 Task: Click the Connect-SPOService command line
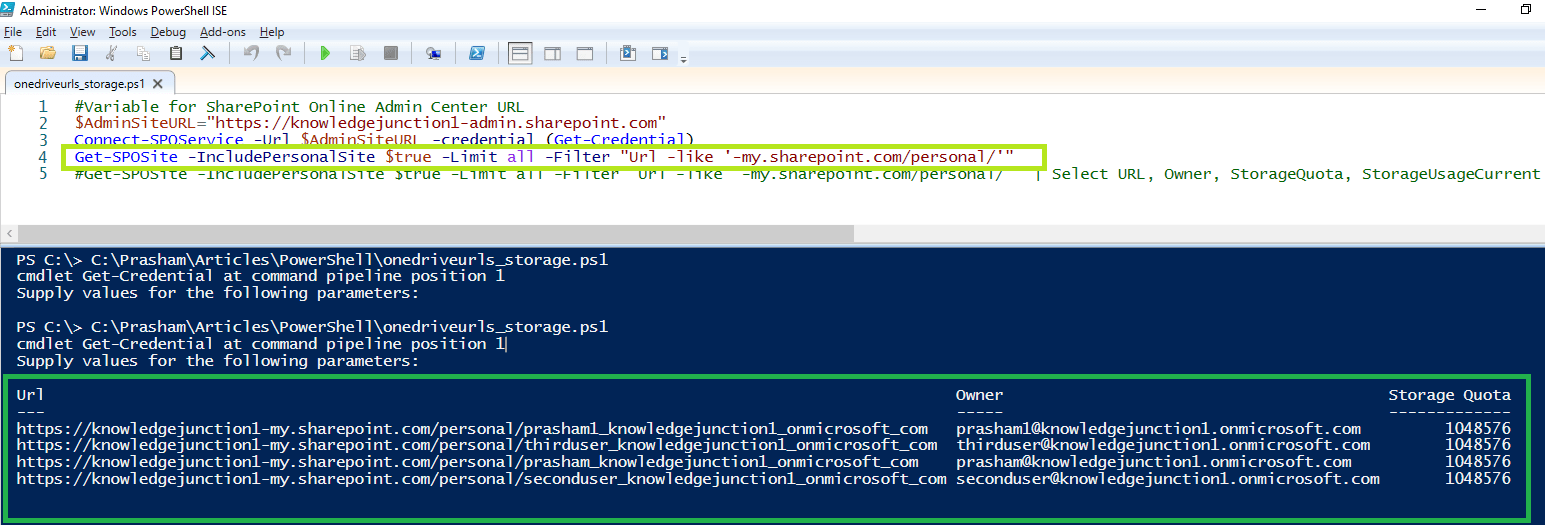[384, 140]
